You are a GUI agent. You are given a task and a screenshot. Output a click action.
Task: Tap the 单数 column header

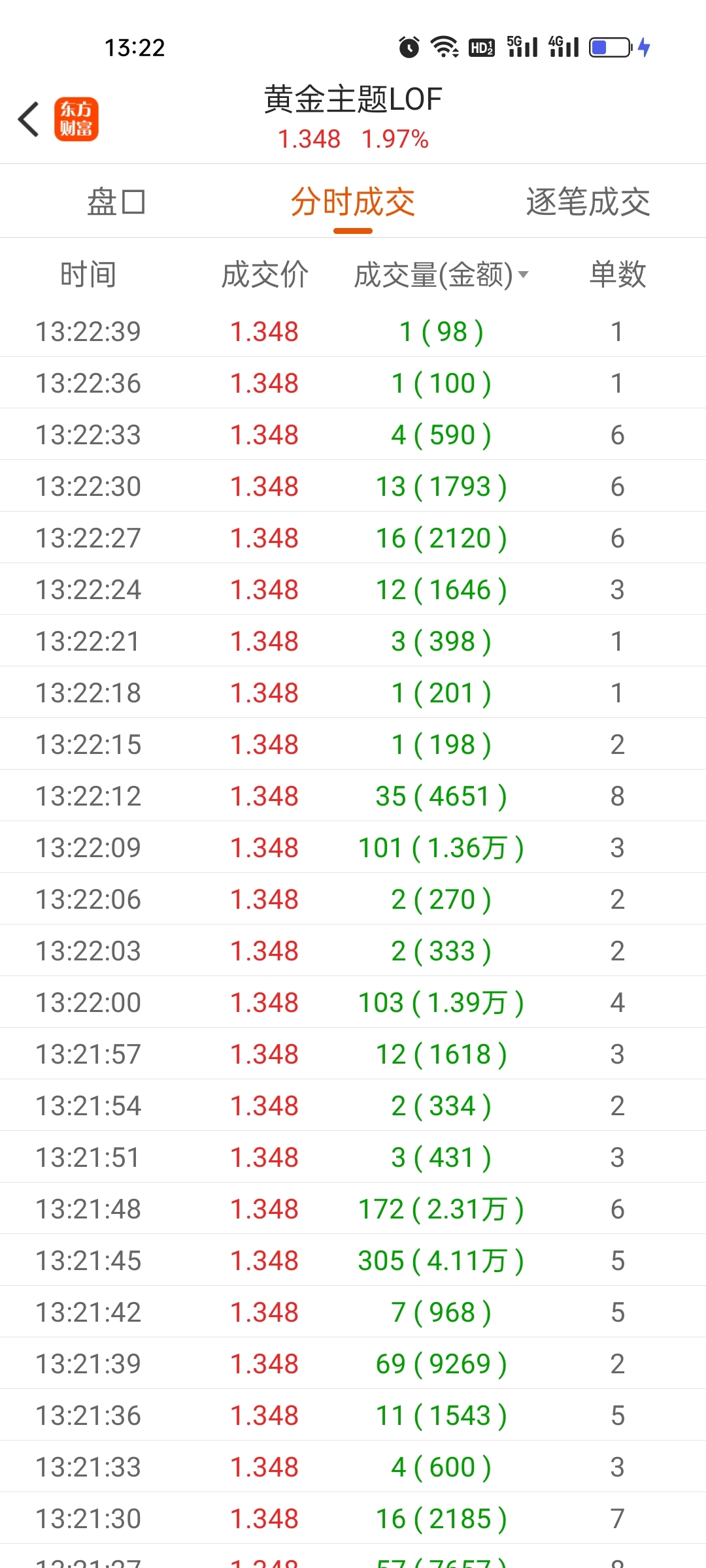[x=618, y=274]
